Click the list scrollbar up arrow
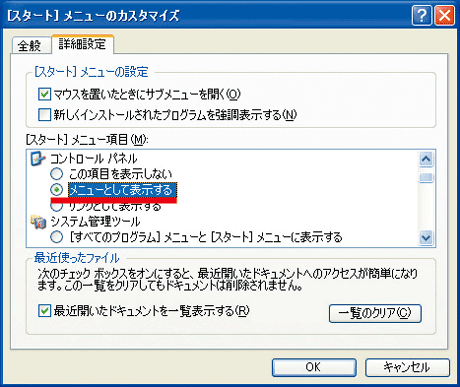Screen dimensions: 460x387 click(x=426, y=159)
